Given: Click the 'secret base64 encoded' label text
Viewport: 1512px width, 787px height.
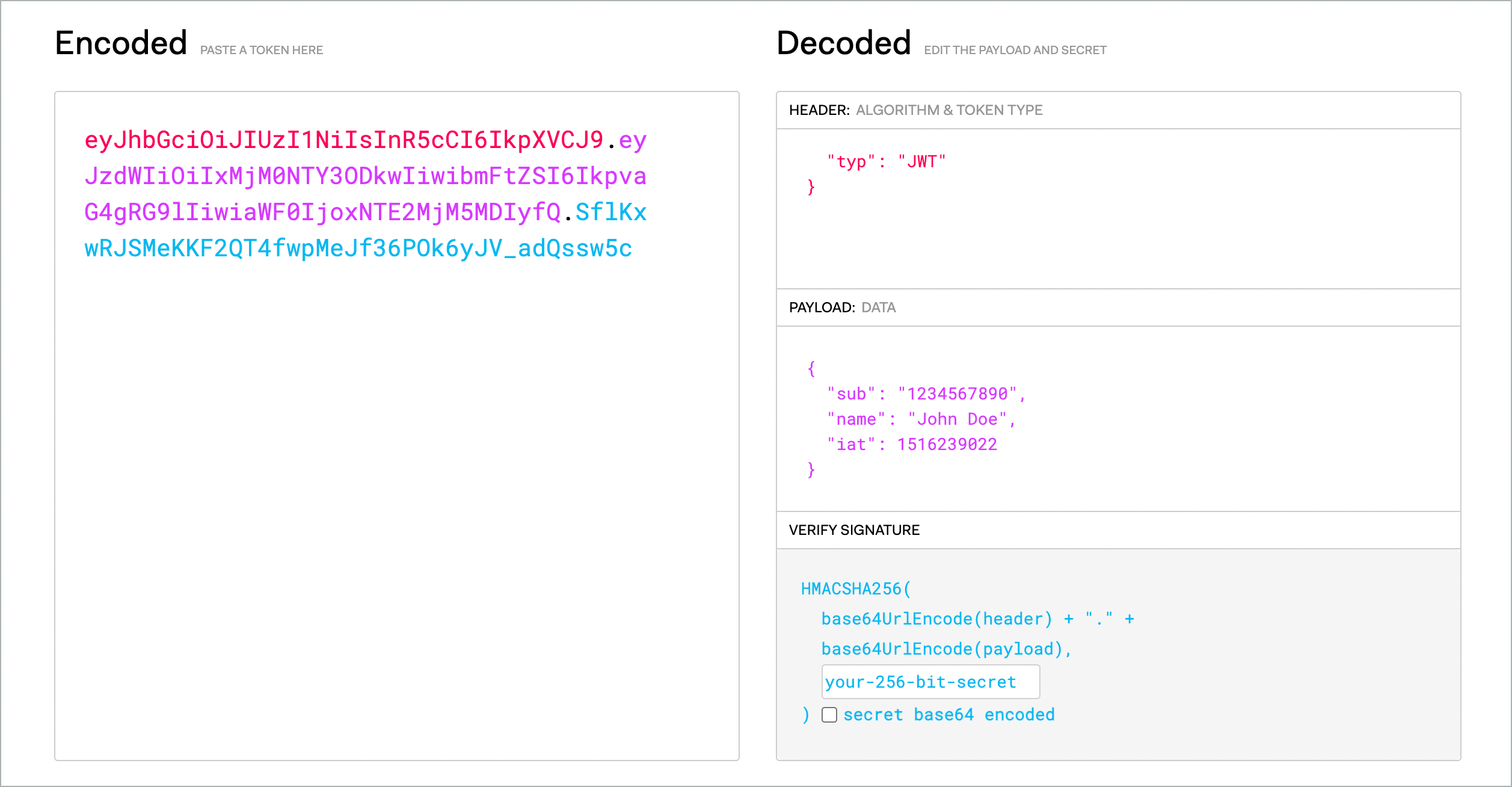Looking at the screenshot, I should coord(948,715).
